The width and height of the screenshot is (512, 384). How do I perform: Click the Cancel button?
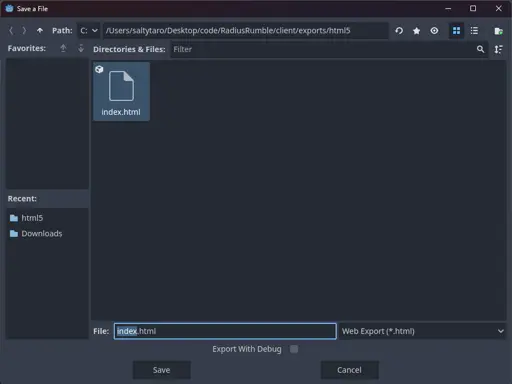[x=349, y=370]
